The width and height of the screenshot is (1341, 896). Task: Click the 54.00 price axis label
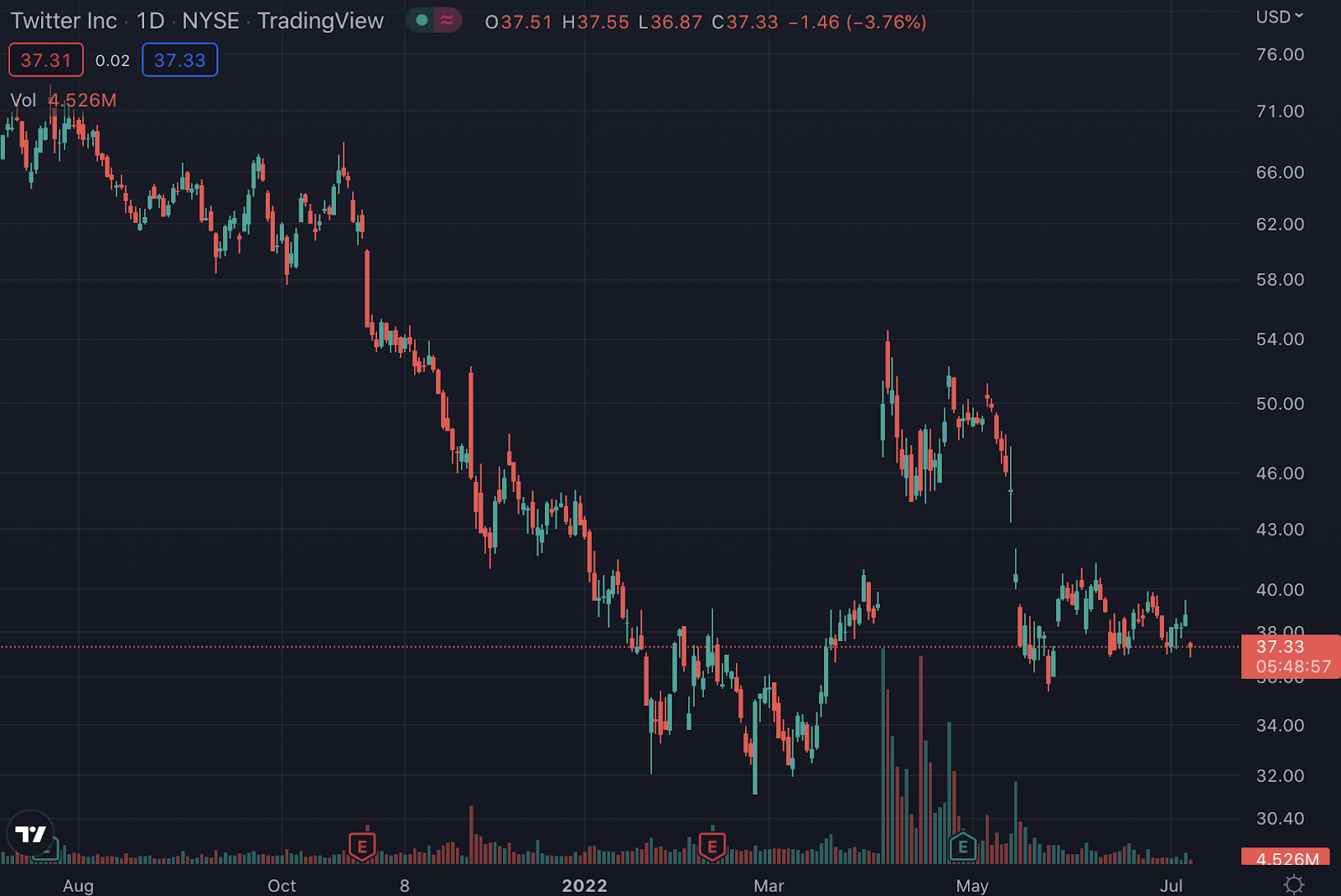[x=1280, y=339]
